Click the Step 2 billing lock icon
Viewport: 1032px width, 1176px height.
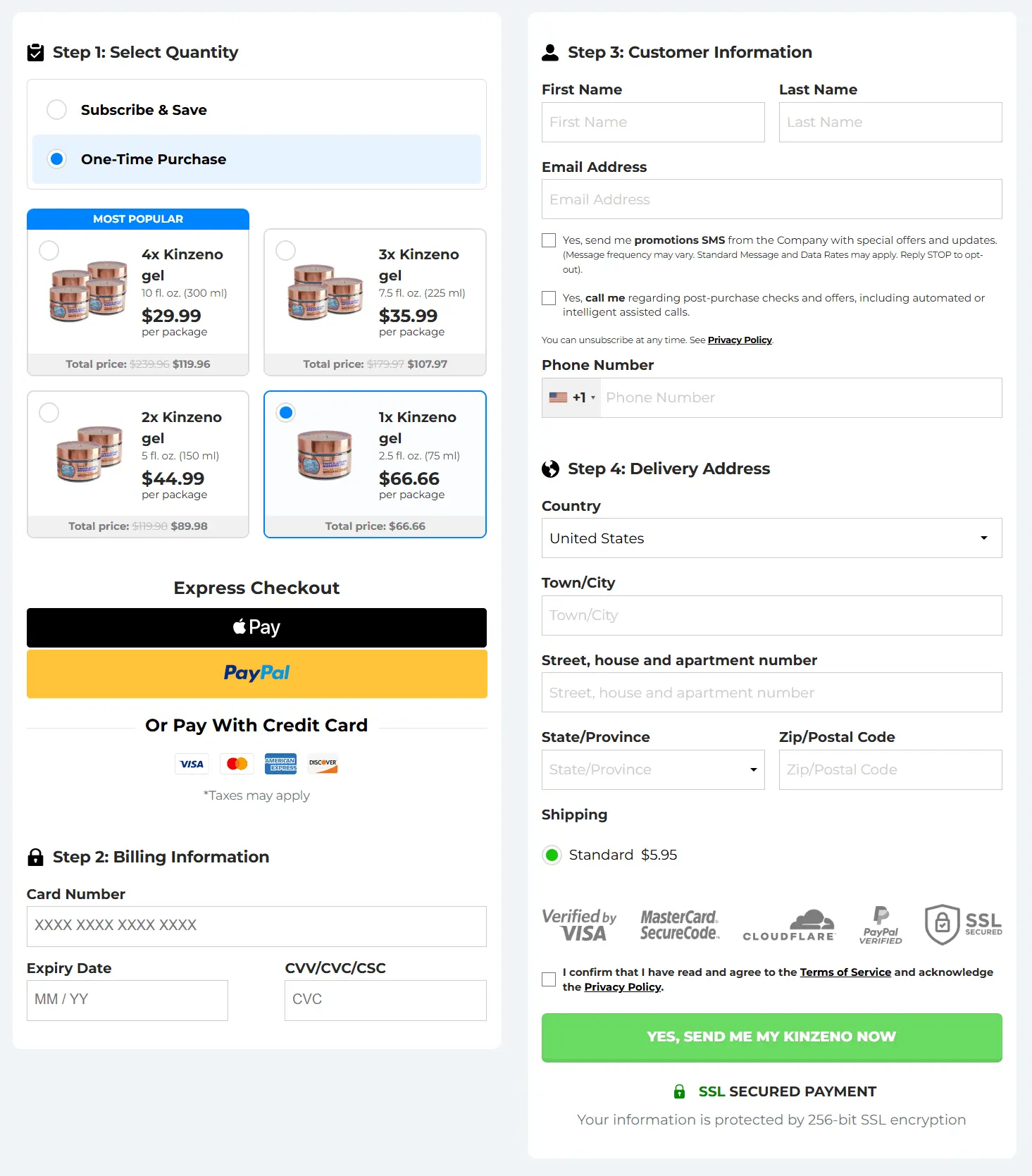35,857
